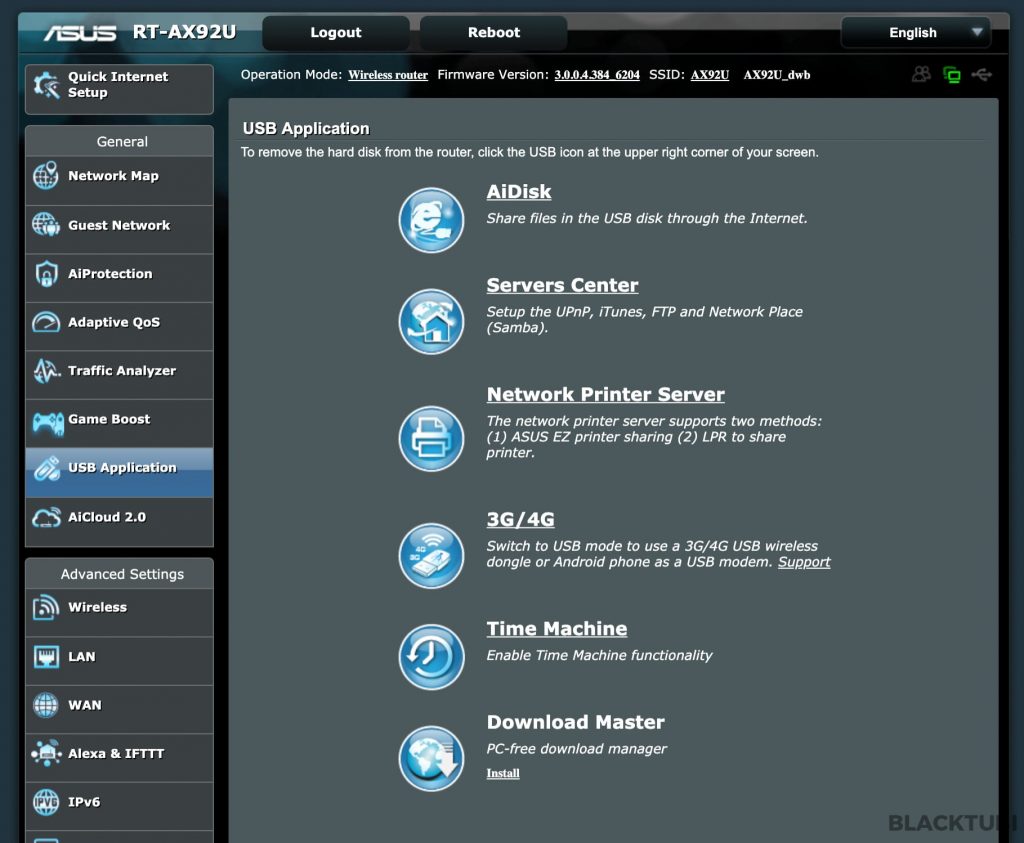Click the 3G/4G USB dongle icon

[431, 556]
